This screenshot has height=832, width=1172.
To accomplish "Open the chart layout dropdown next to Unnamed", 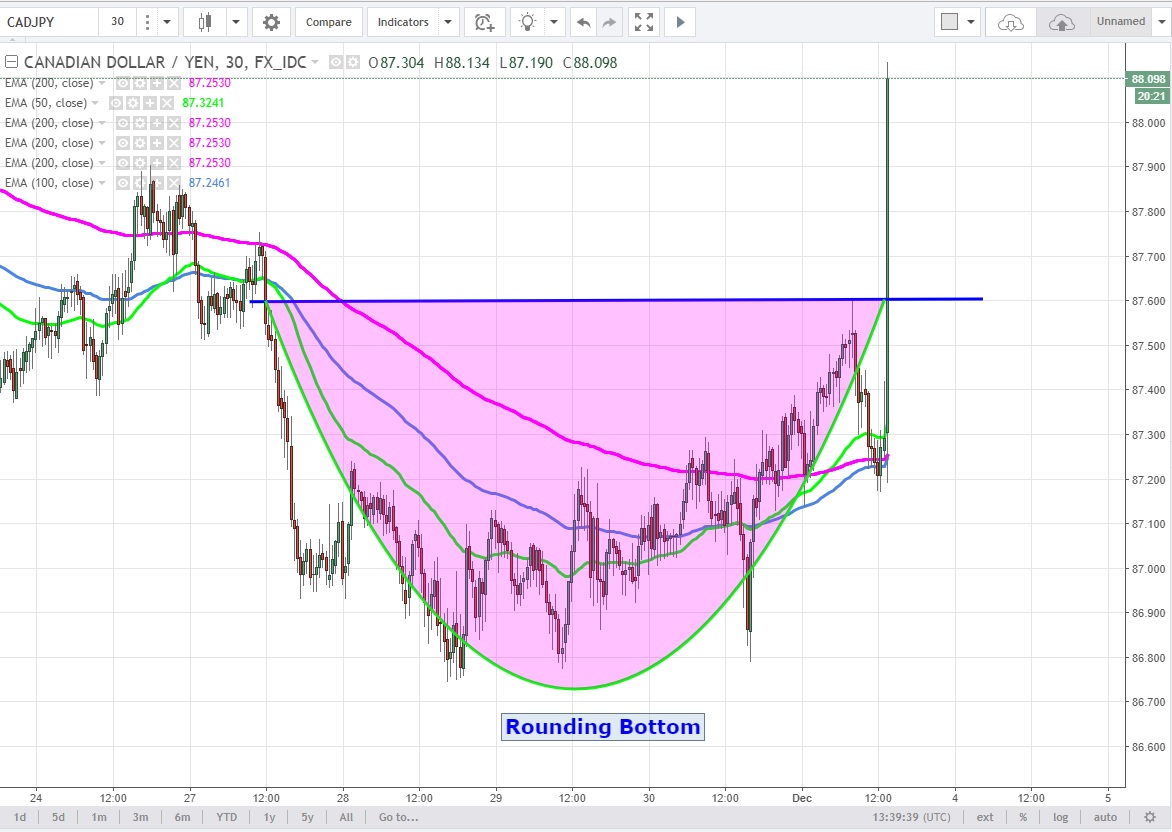I will click(1161, 22).
